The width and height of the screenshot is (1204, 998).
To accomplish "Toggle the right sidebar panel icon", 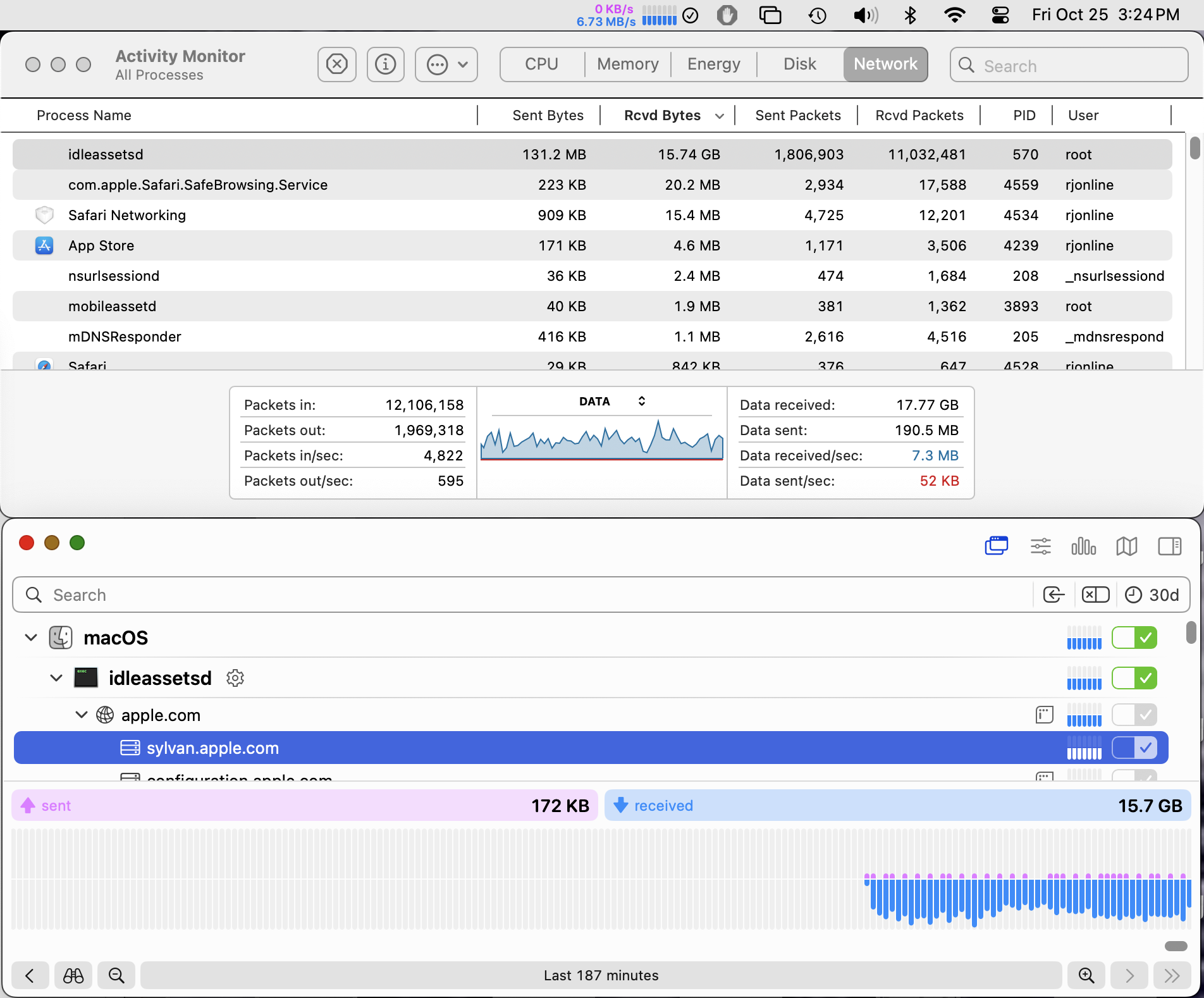I will click(x=1169, y=546).
